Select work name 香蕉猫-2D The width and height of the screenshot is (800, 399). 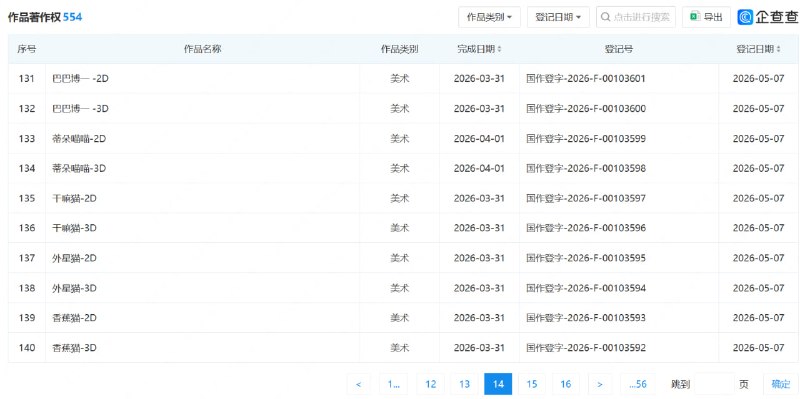74,318
